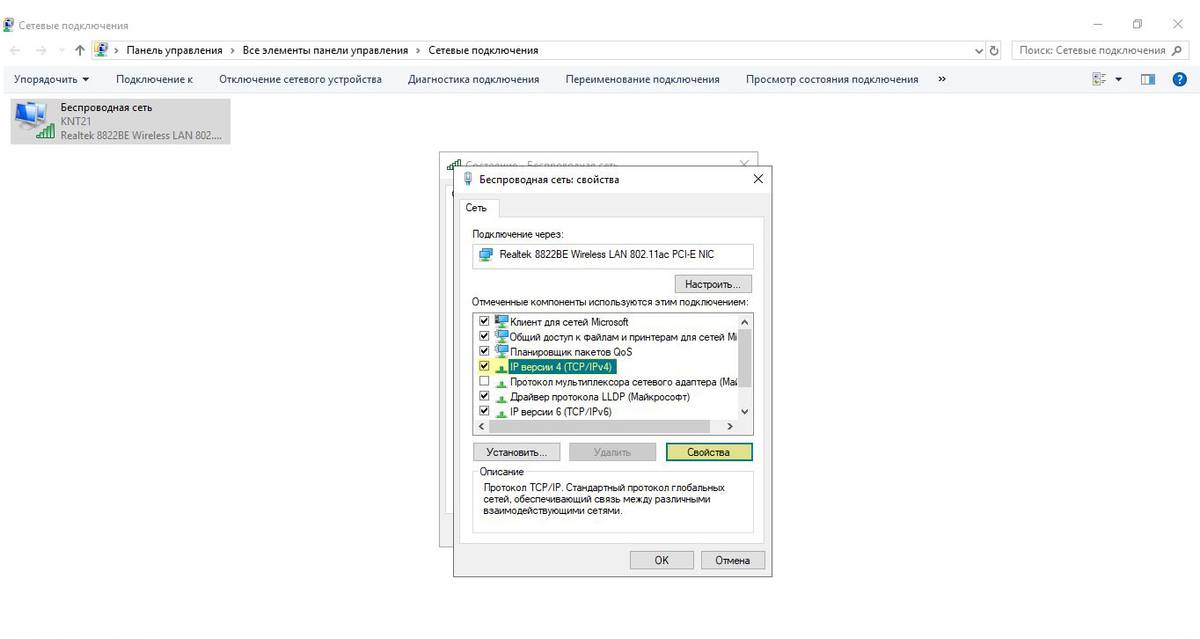Click the Настроить... button

[x=713, y=284]
